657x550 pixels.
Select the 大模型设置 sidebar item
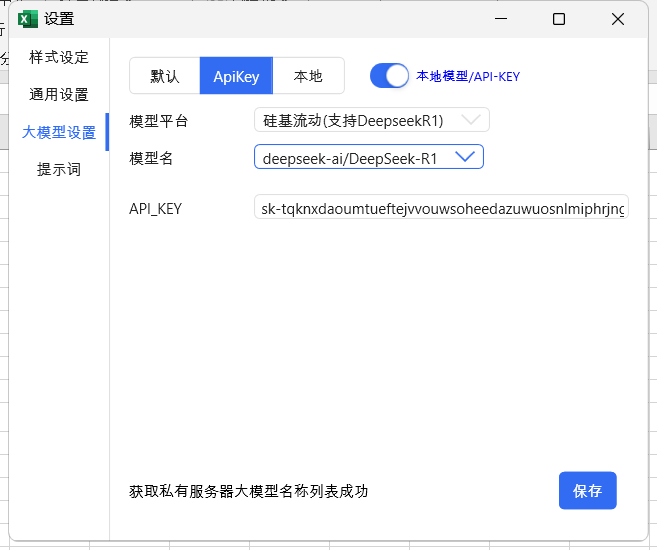click(x=59, y=132)
